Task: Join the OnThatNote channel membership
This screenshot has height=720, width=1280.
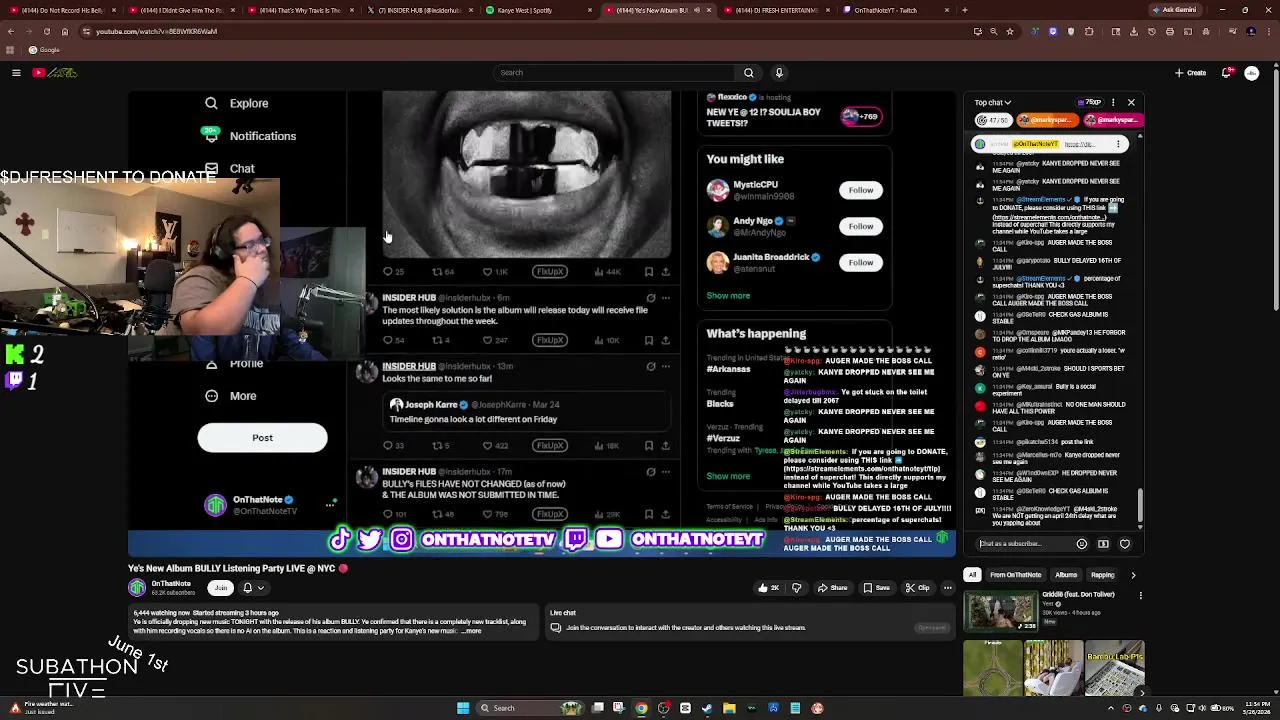Action: coord(221,588)
